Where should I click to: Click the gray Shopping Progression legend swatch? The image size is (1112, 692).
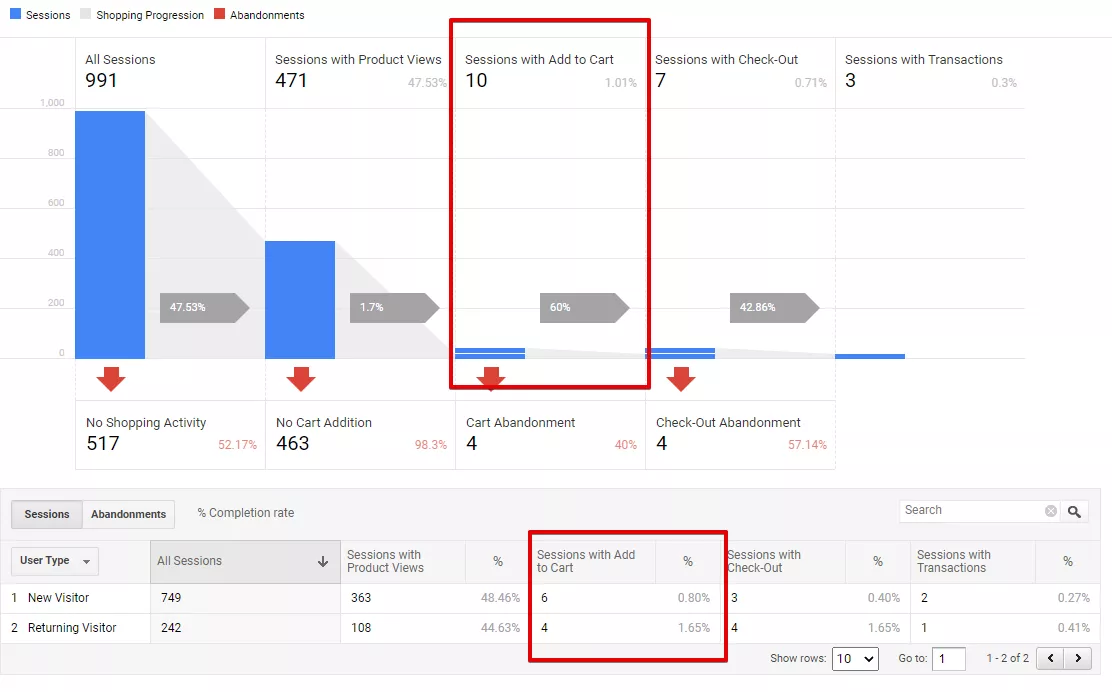click(86, 14)
